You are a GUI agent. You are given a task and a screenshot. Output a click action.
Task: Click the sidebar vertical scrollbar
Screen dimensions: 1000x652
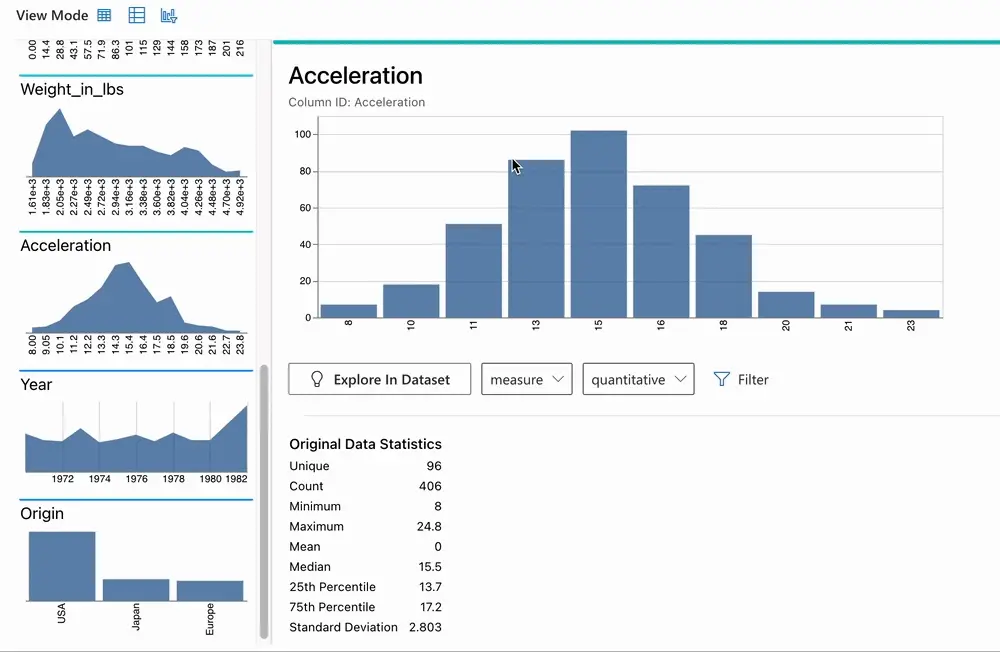coord(264,500)
